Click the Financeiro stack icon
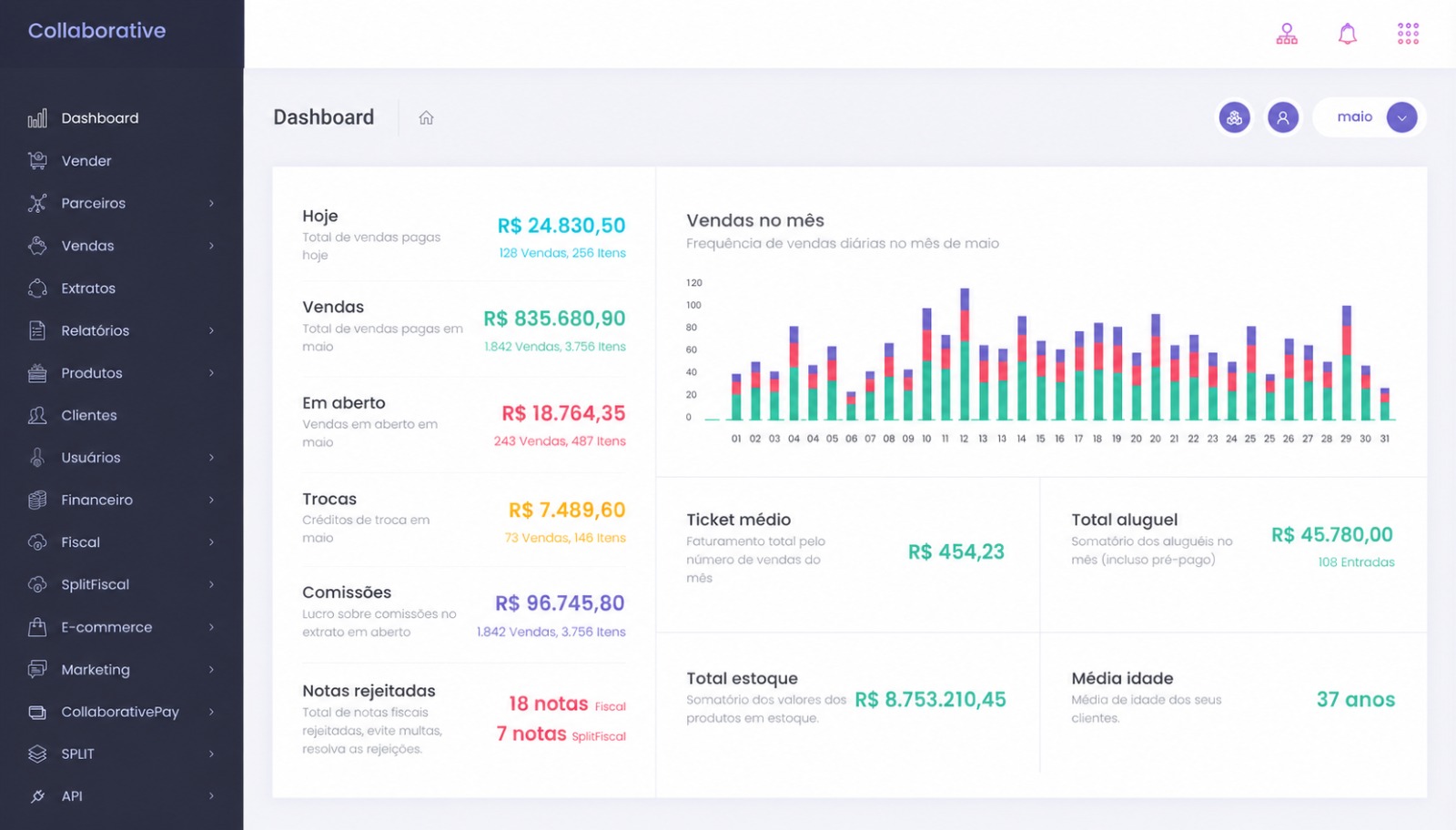Viewport: 1456px width, 830px height. (37, 500)
